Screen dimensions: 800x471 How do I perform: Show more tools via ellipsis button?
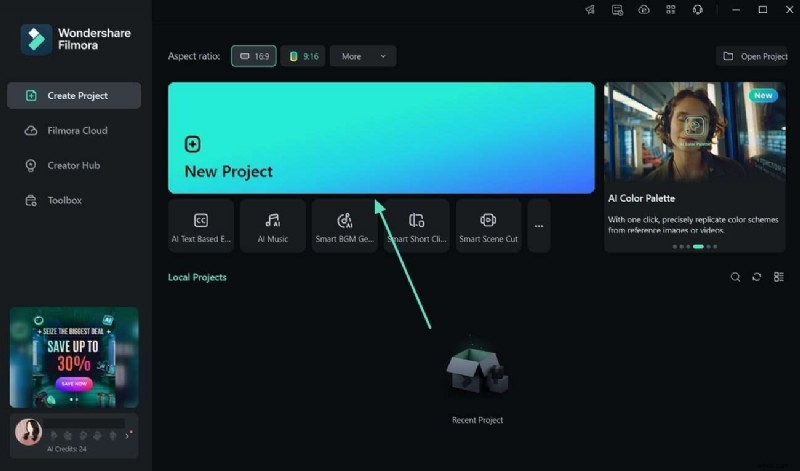click(x=539, y=226)
